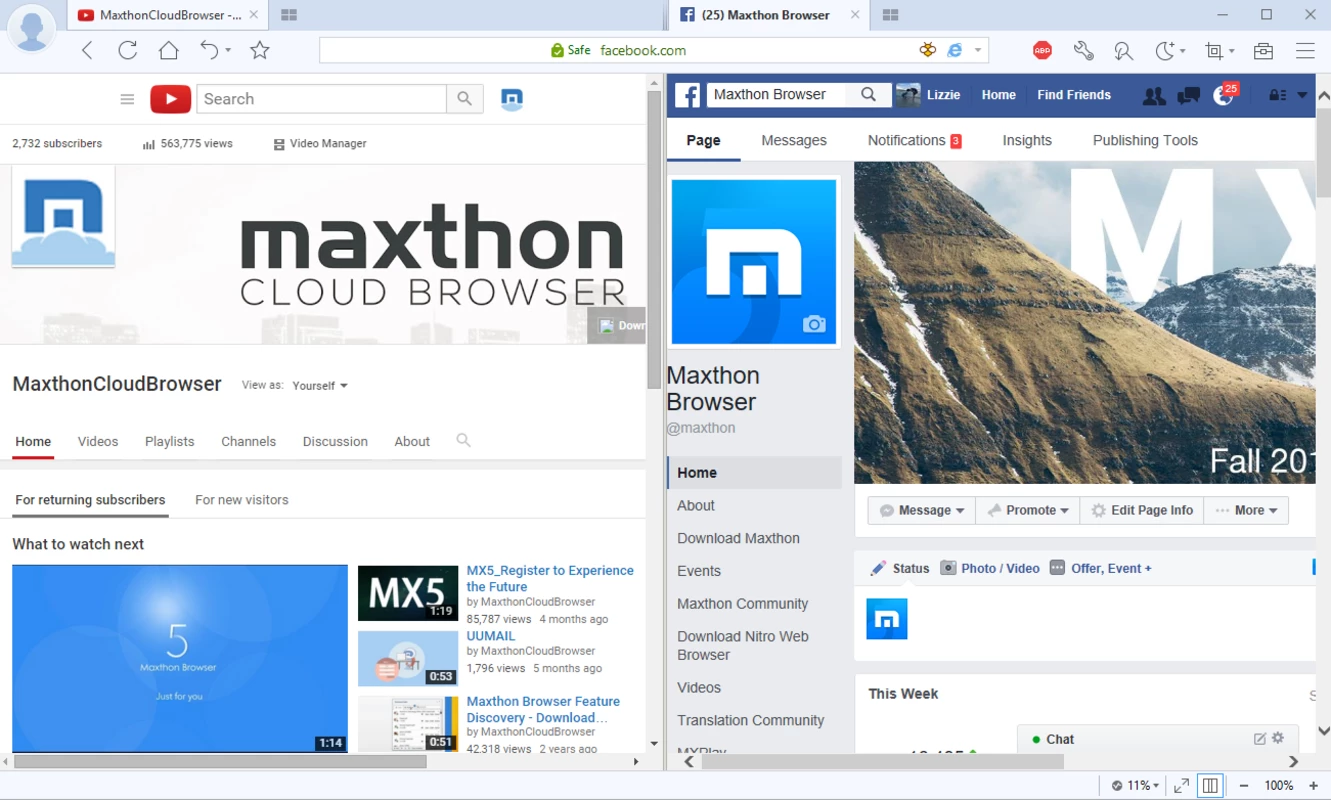
Task: Change page picture using the camera icon
Action: 814,324
